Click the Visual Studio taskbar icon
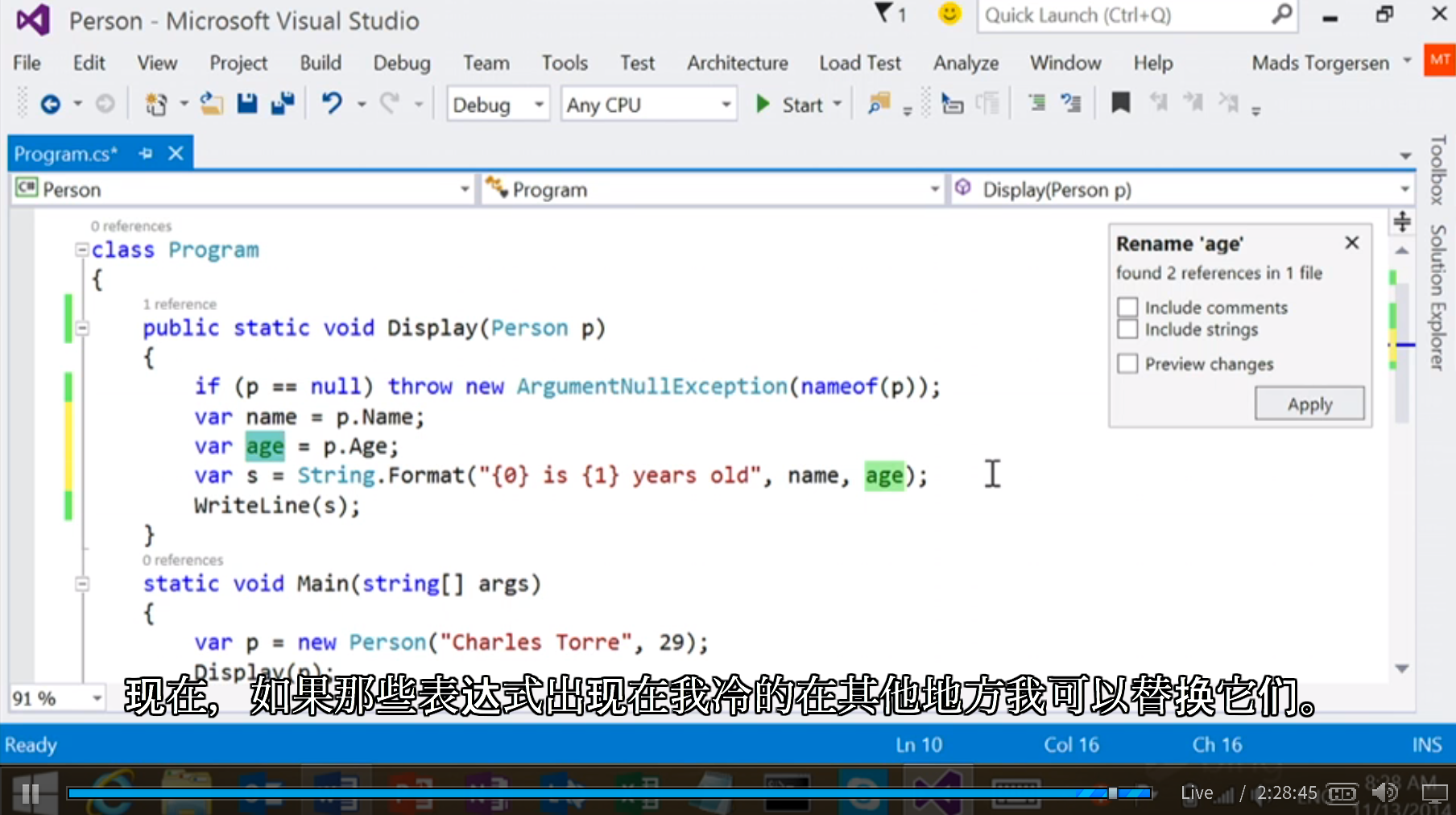The width and height of the screenshot is (1456, 815). tap(937, 792)
